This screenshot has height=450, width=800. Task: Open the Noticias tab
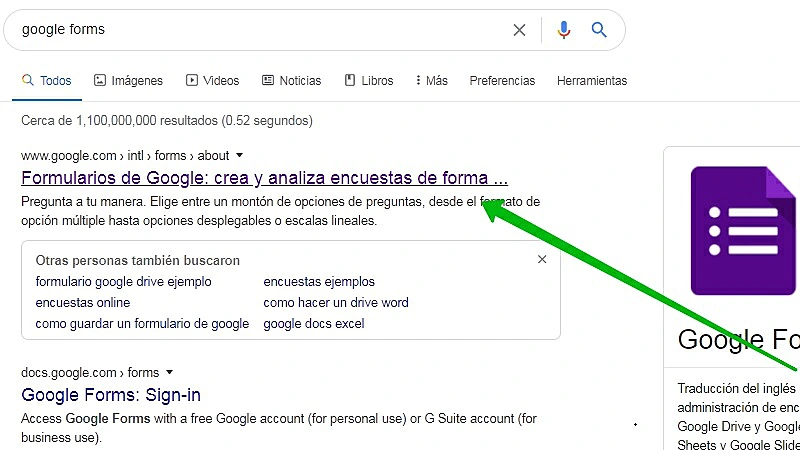291,81
